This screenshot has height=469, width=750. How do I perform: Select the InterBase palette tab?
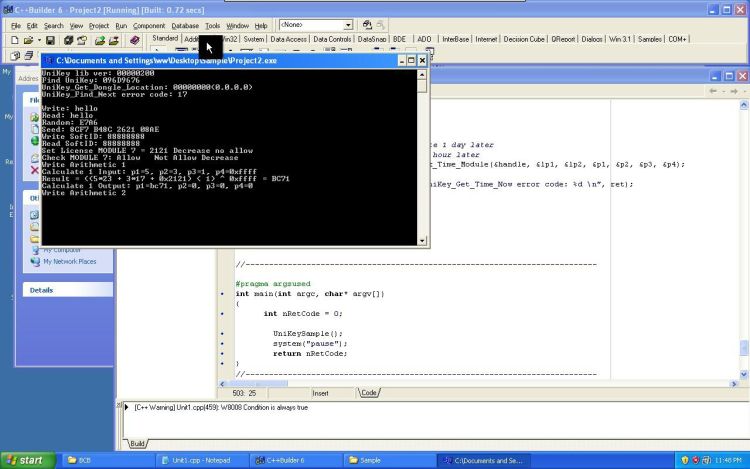(x=455, y=39)
